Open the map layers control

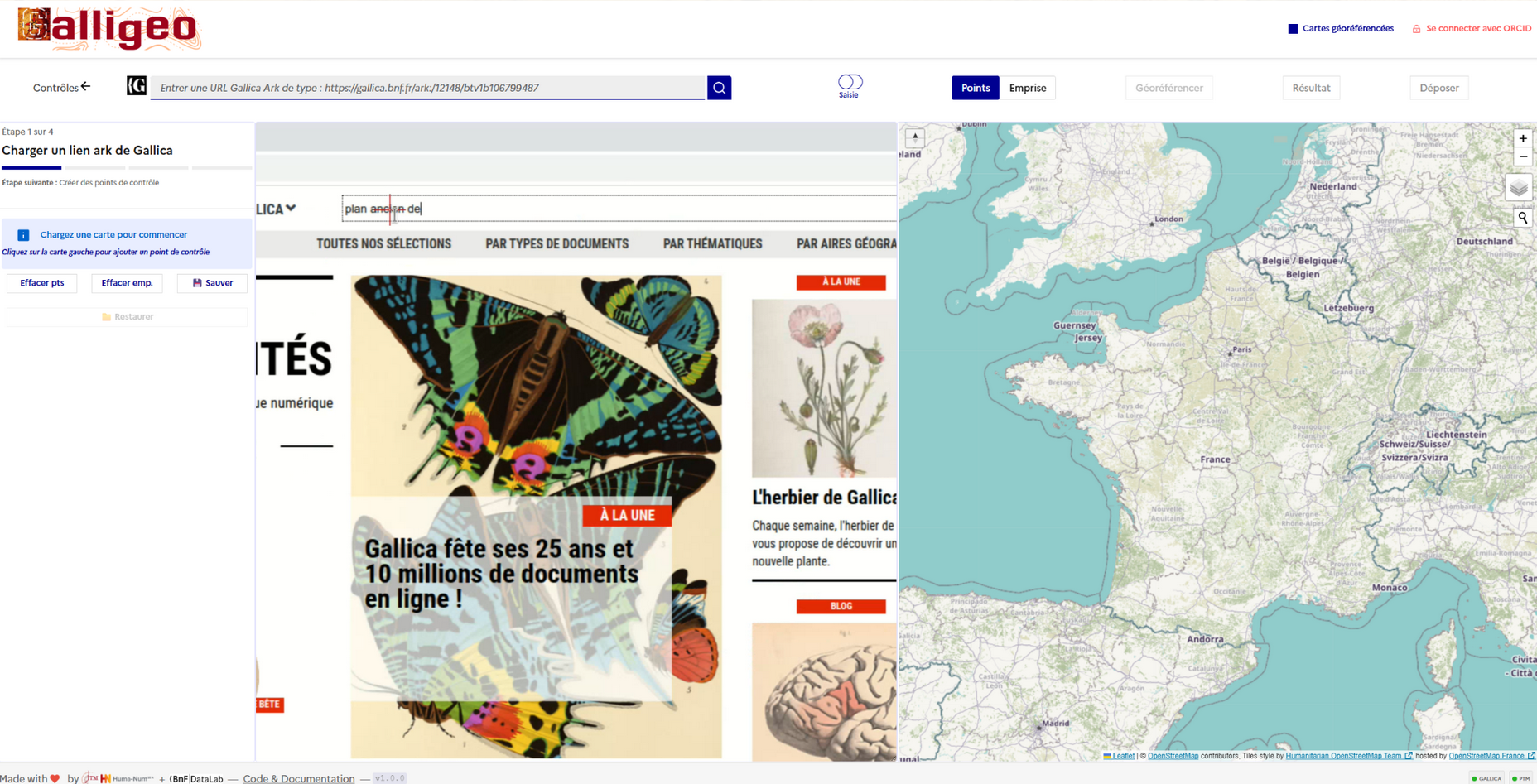1519,188
